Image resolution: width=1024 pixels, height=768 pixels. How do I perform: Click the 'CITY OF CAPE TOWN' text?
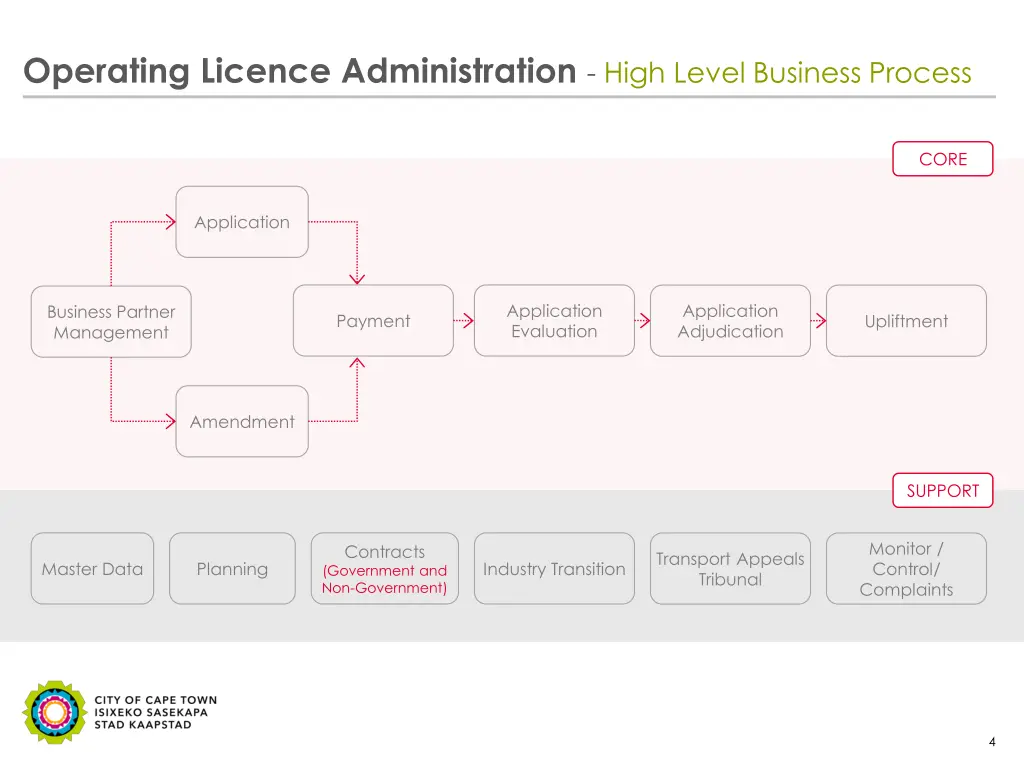pos(155,700)
